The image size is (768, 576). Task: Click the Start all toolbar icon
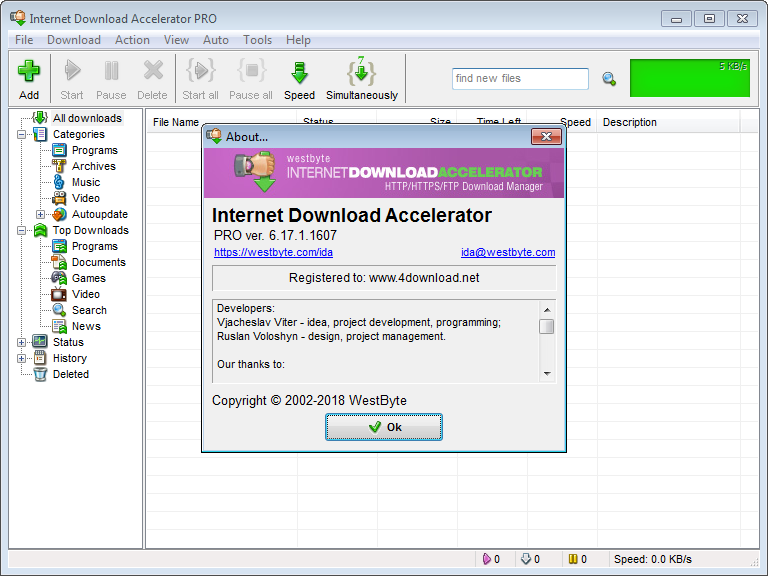[x=200, y=71]
